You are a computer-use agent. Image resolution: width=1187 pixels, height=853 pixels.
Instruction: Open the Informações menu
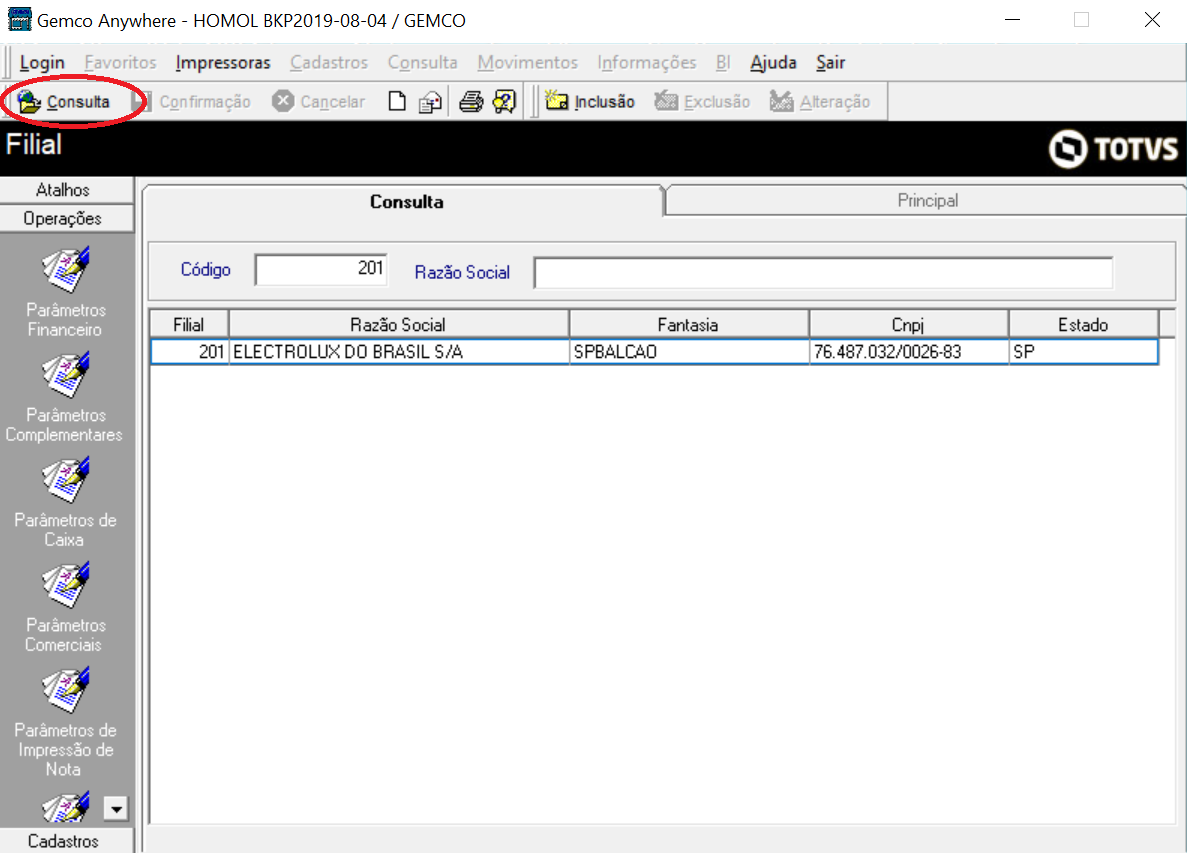646,63
